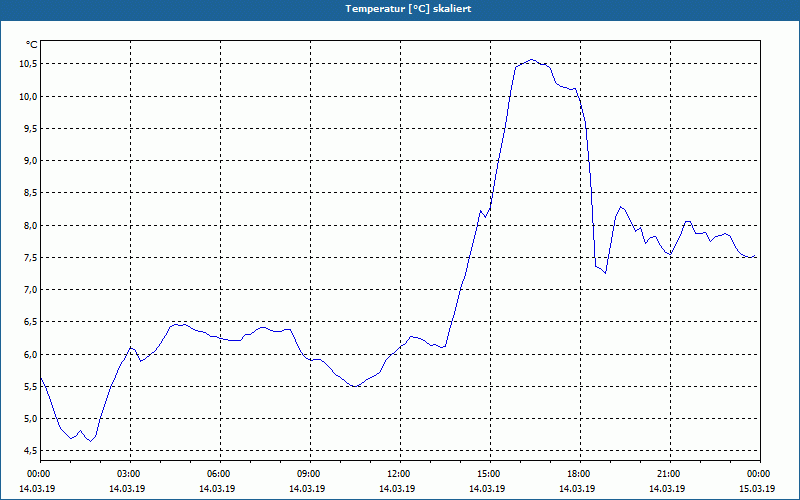This screenshot has width=800, height=500.
Task: Click the 00:00 time label above 15.03.19
Action: click(760, 474)
